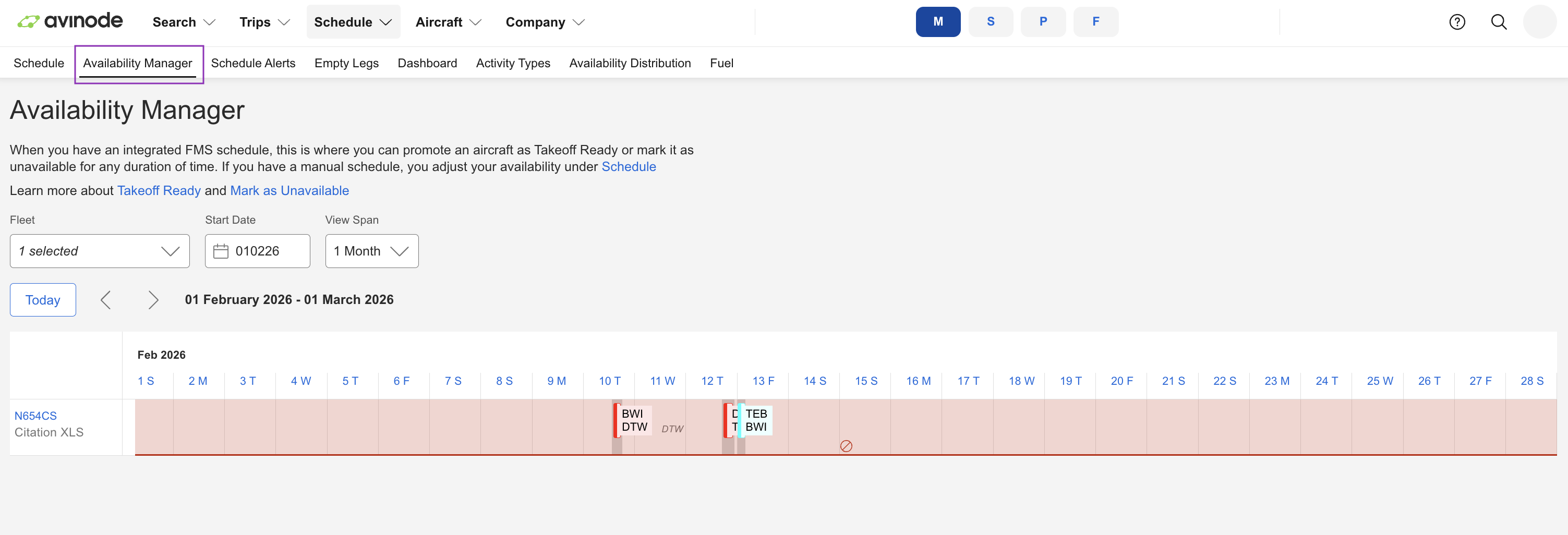1568x535 pixels.
Task: Switch to the Empty Legs tab
Action: click(x=346, y=63)
